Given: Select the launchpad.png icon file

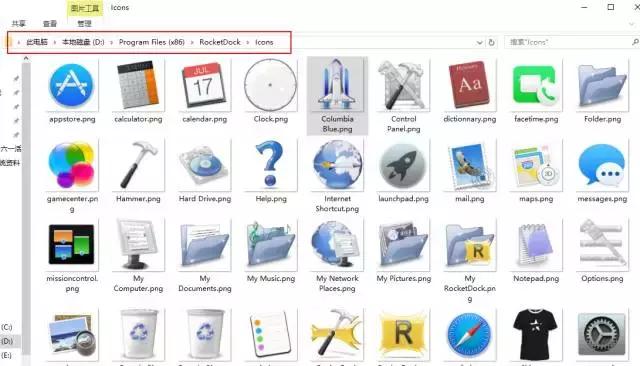Looking at the screenshot, I should tap(403, 171).
